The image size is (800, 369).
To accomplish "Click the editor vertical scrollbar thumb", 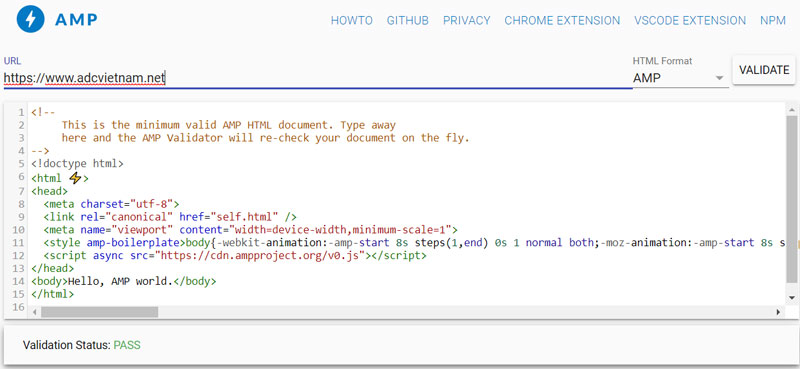I will tap(791, 199).
